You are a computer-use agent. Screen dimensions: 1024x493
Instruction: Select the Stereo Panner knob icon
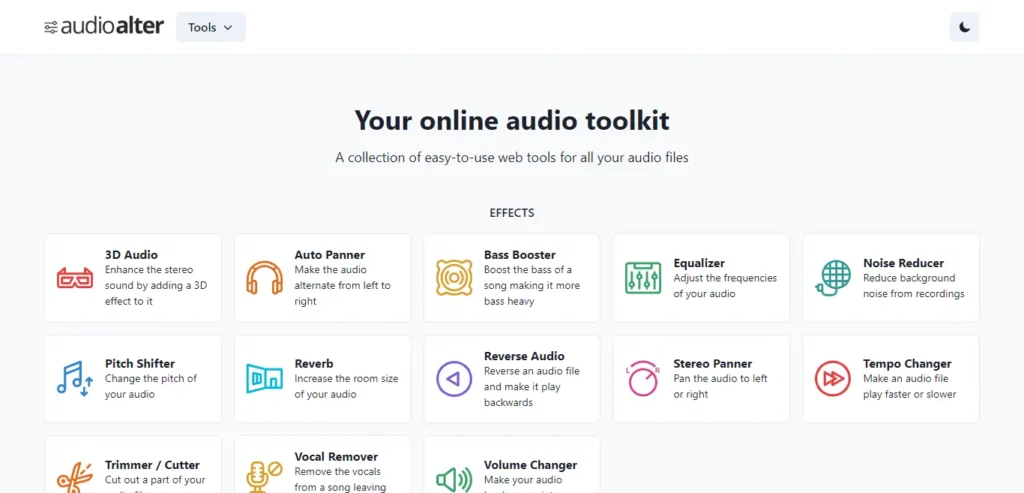pyautogui.click(x=643, y=378)
